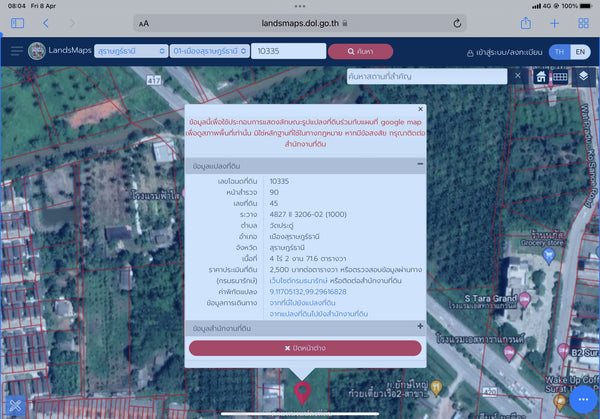Open the map layers icon
This screenshot has height=419, width=600.
point(583,77)
